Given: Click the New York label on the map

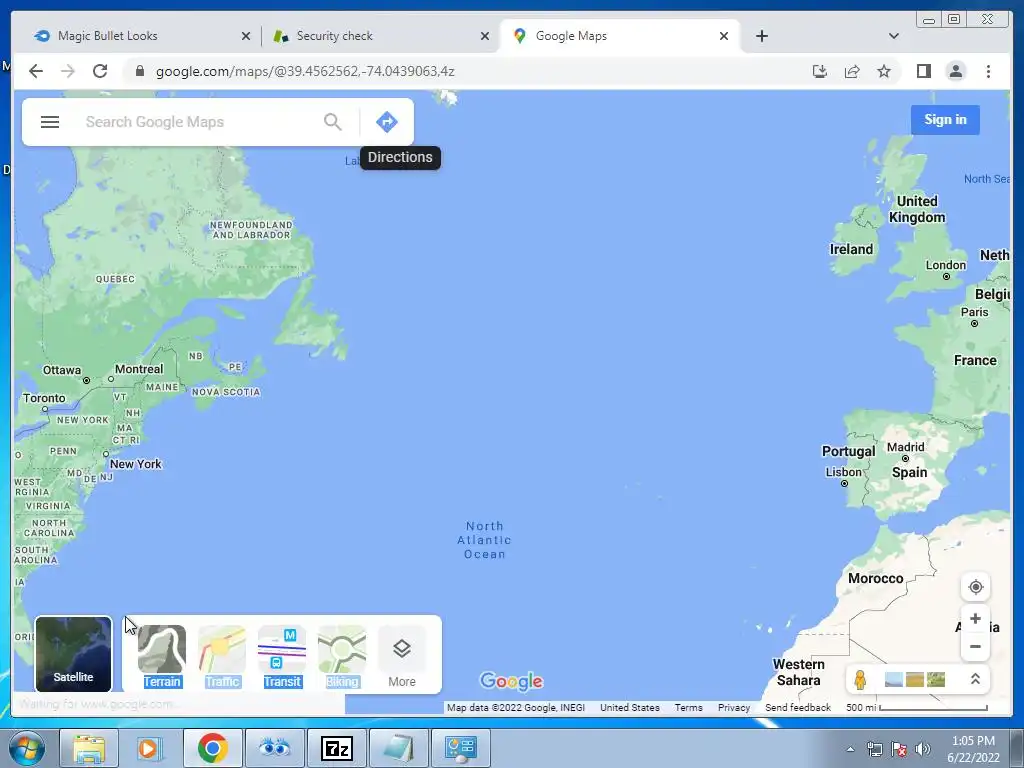Looking at the screenshot, I should (x=135, y=464).
